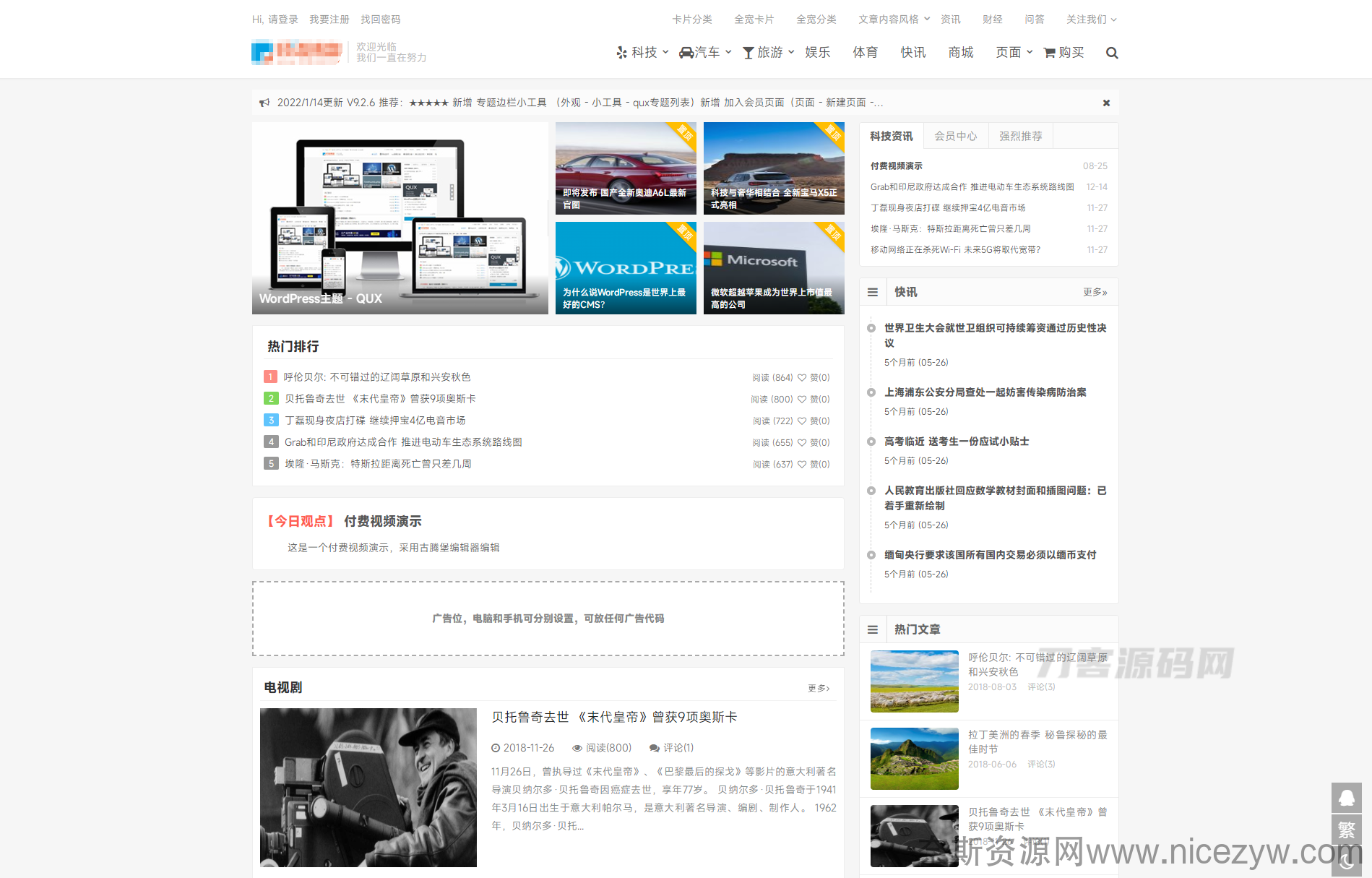Click the 找回密码 link
Image resolution: width=1372 pixels, height=878 pixels.
(381, 20)
